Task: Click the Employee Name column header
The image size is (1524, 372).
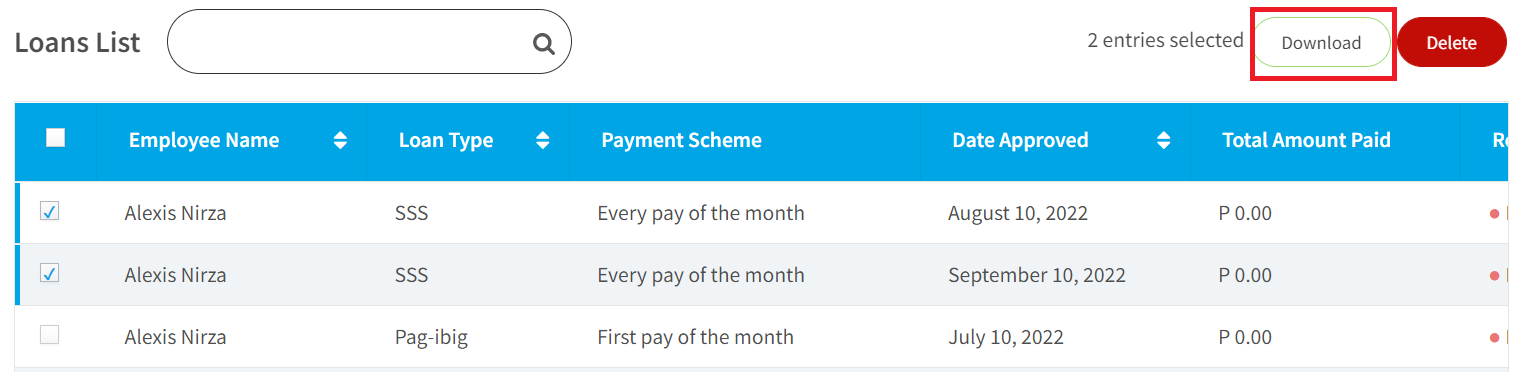Action: coord(204,141)
